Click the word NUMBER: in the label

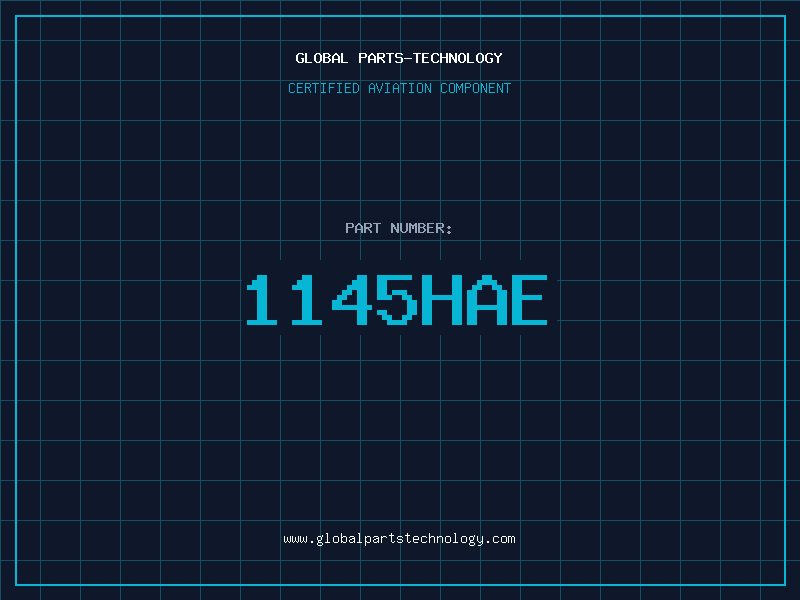point(421,228)
